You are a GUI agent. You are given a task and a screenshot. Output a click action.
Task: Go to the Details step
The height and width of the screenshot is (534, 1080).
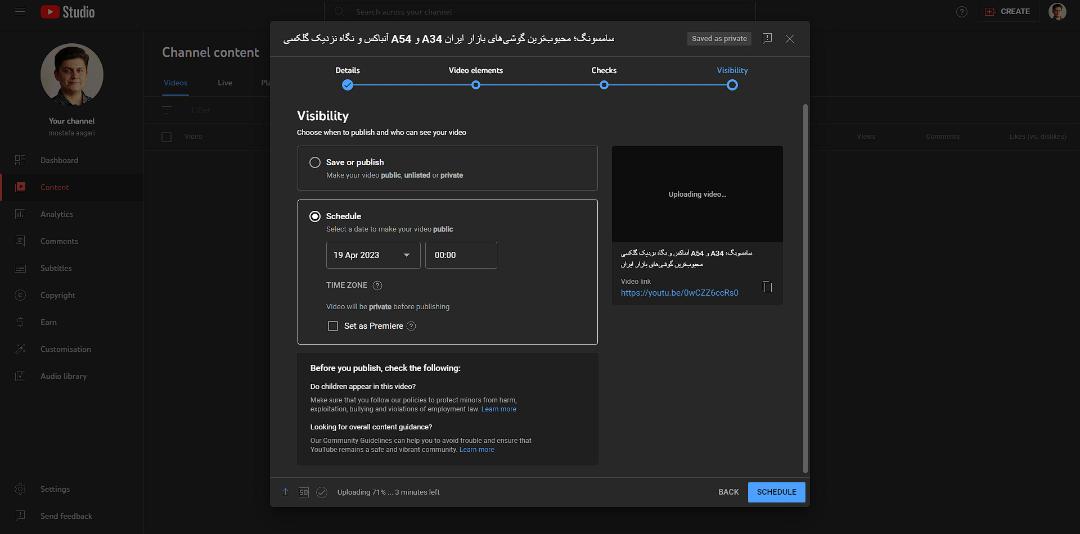347,78
